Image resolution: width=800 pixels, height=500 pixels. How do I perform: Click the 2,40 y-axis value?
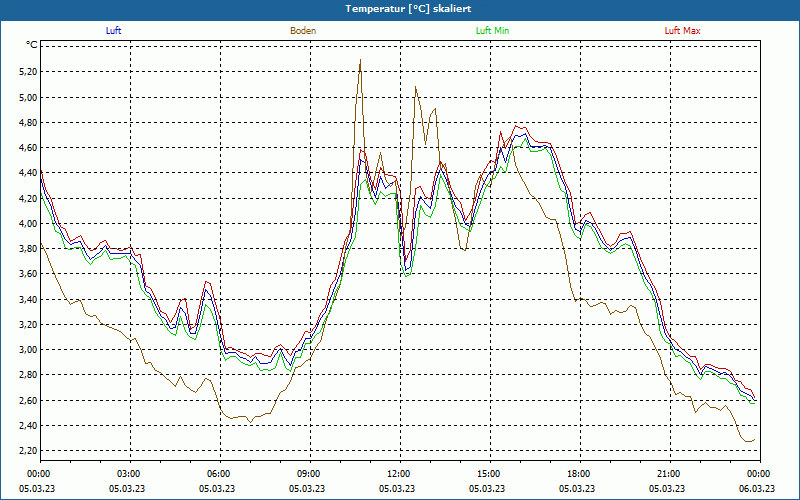pyautogui.click(x=29, y=426)
